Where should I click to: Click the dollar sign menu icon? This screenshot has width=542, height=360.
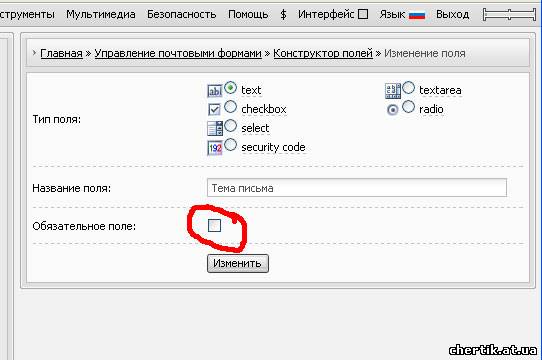(283, 15)
